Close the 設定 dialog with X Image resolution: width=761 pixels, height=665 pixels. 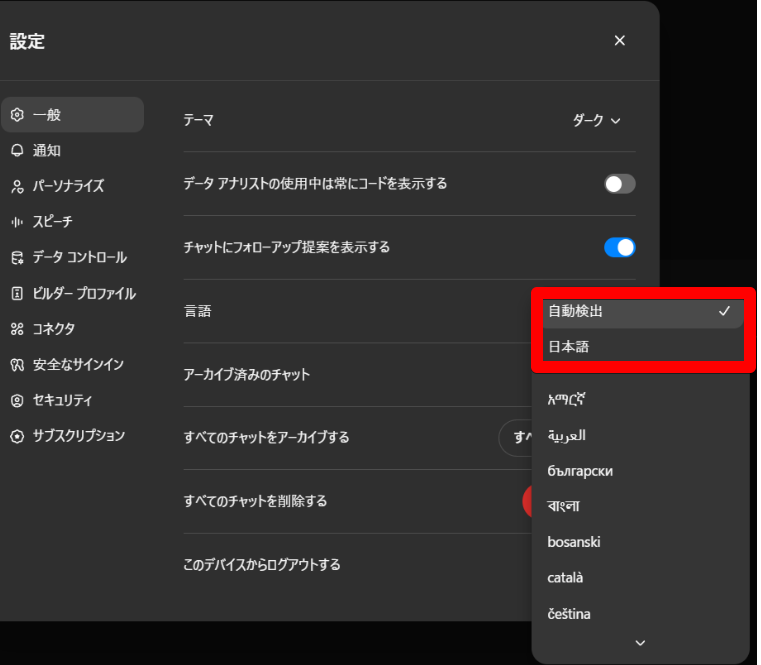tap(619, 40)
